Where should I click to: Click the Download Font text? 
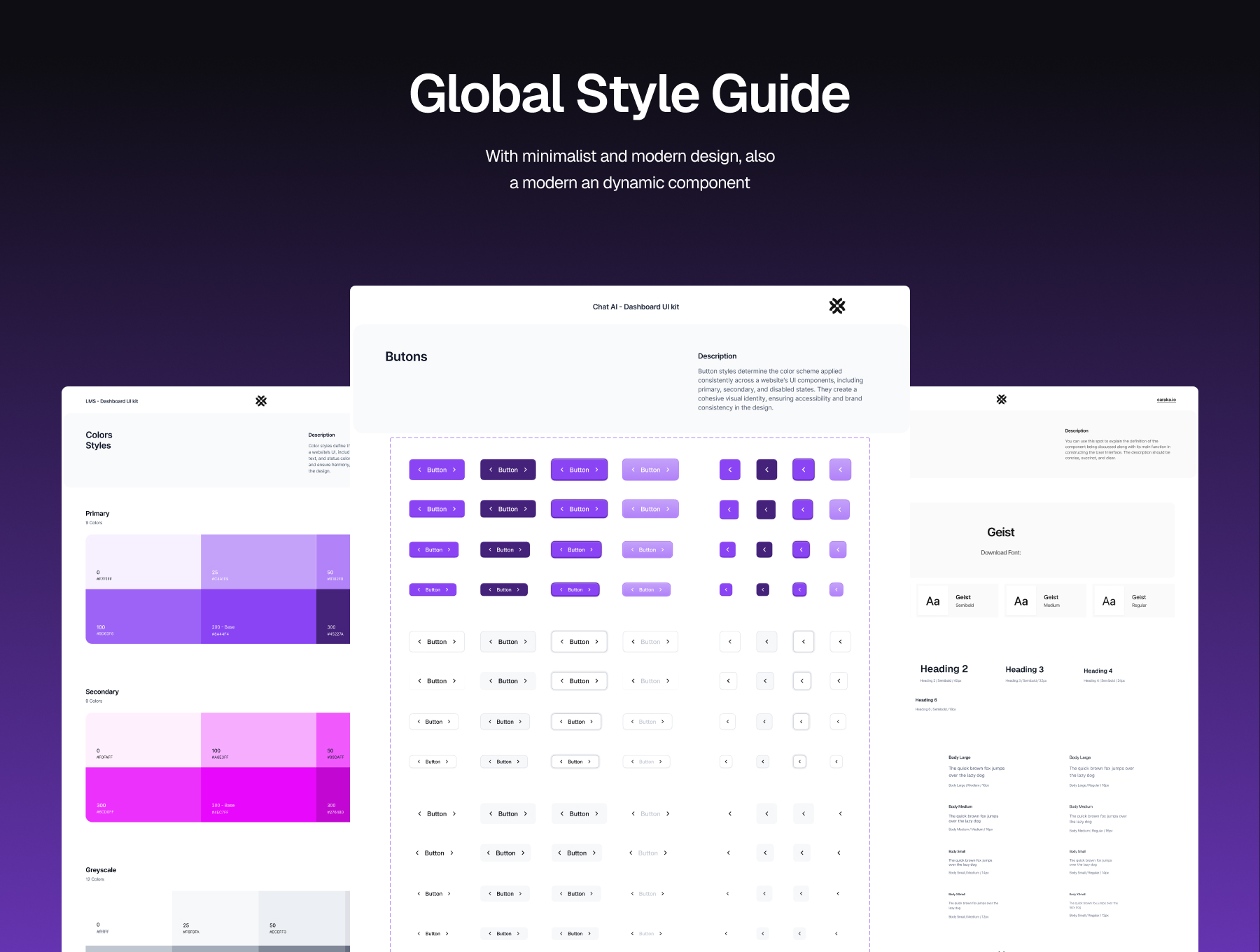[1000, 553]
